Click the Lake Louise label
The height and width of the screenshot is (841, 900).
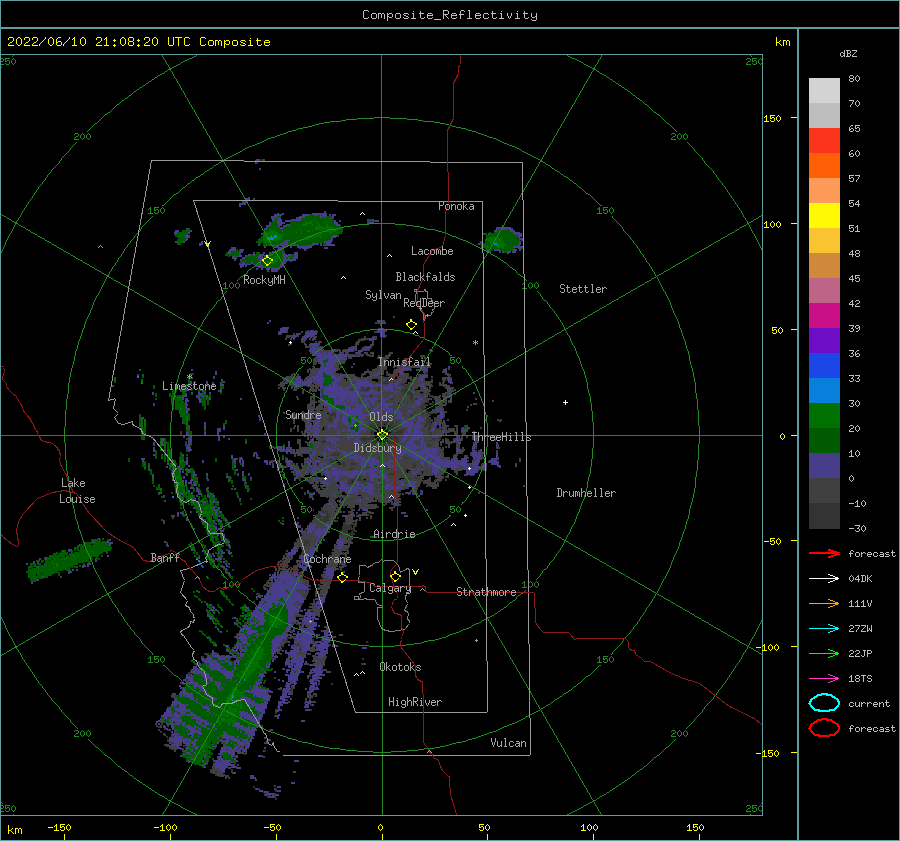coord(77,491)
